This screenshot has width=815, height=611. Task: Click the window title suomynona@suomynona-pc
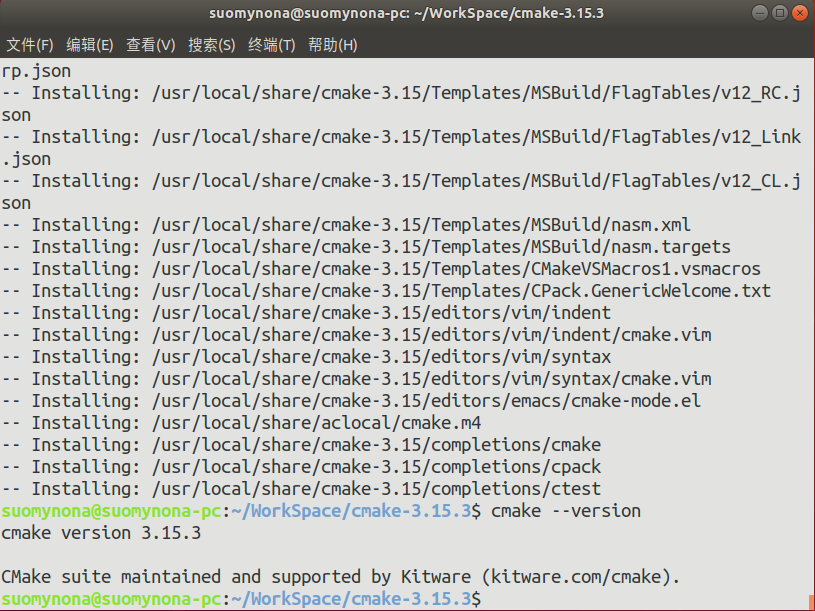(406, 13)
